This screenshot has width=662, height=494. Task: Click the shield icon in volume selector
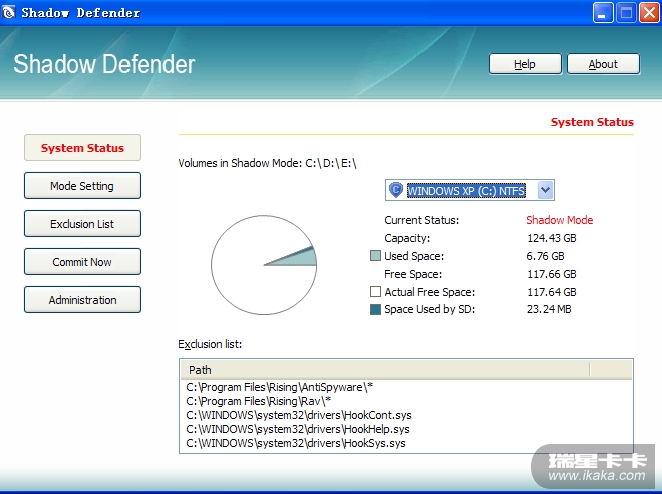coord(396,190)
